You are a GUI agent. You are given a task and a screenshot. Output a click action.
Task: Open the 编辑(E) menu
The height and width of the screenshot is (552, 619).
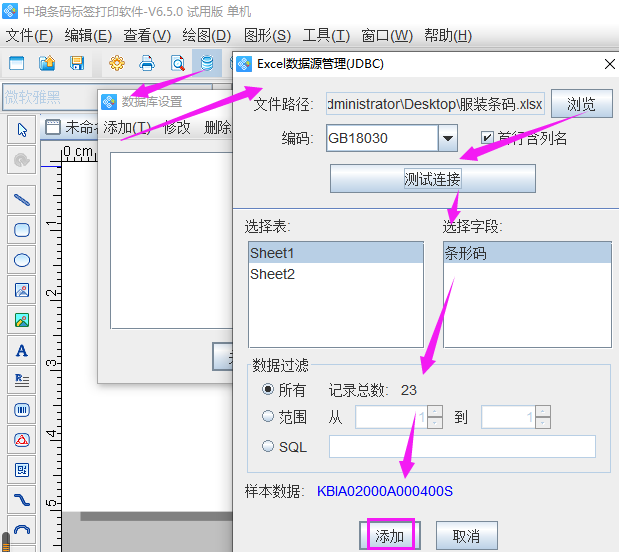point(88,36)
